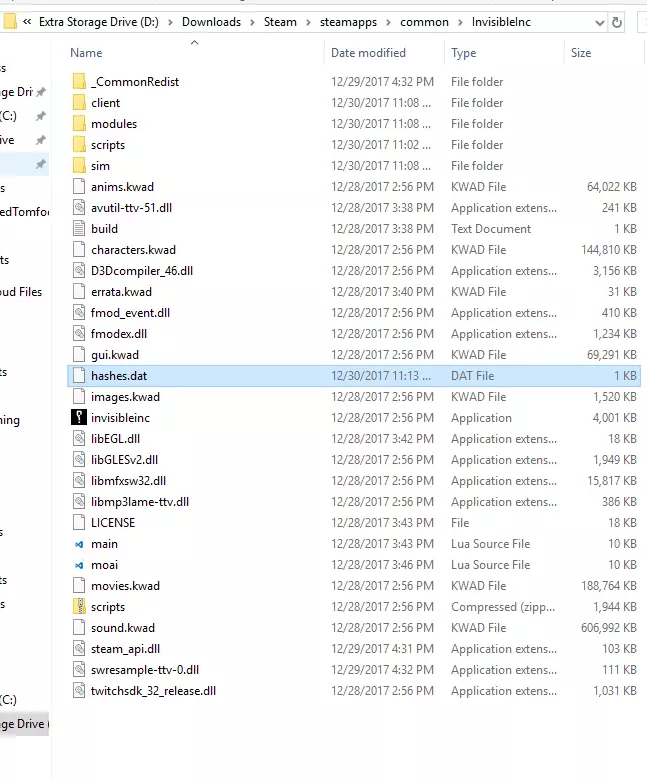This screenshot has width=647, height=779.
Task: Click InvisibleInc in the breadcrumb
Action: click(501, 22)
